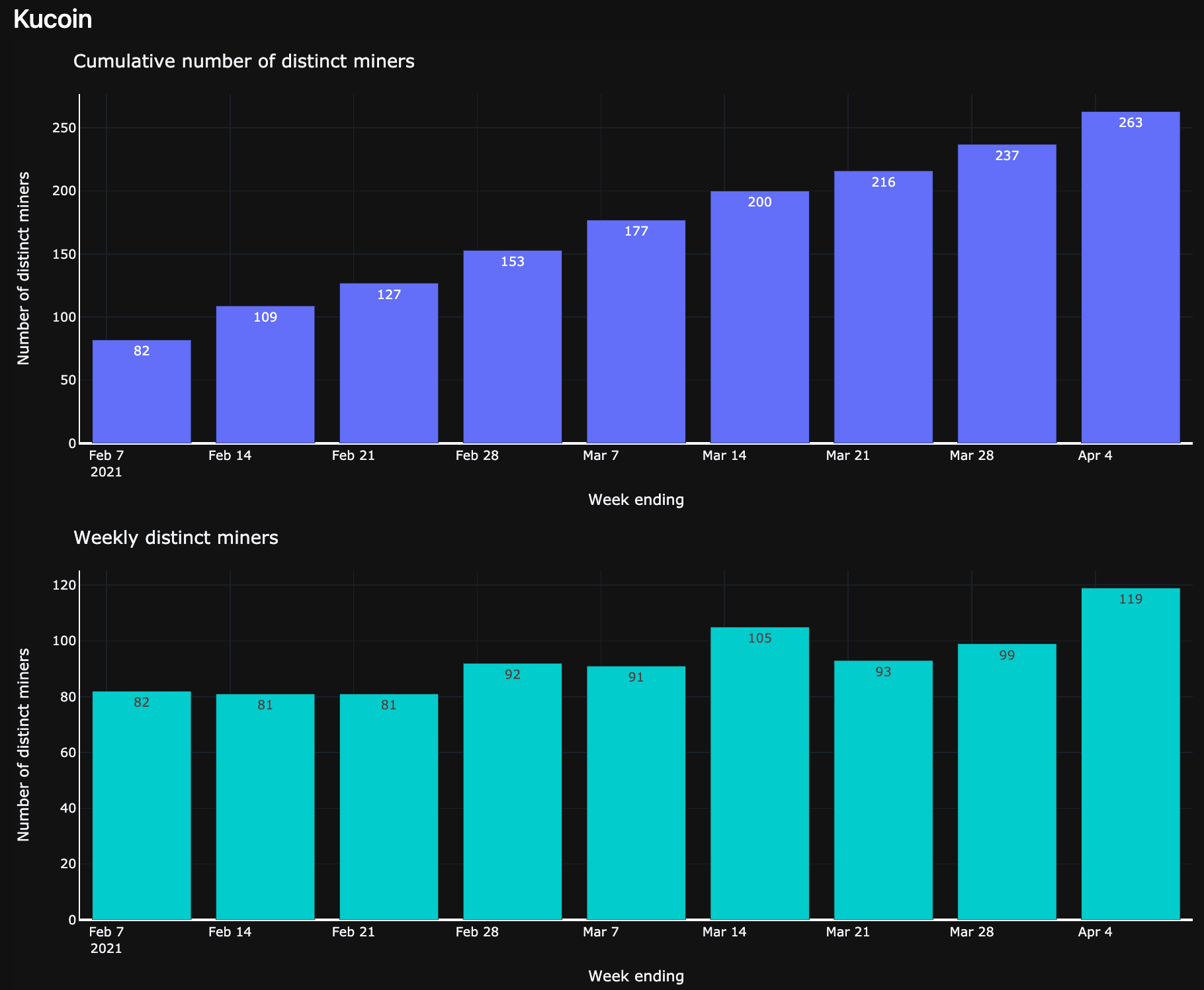Click the weekly bar labeled 82
Image resolution: width=1204 pixels, height=990 pixels.
[142, 805]
